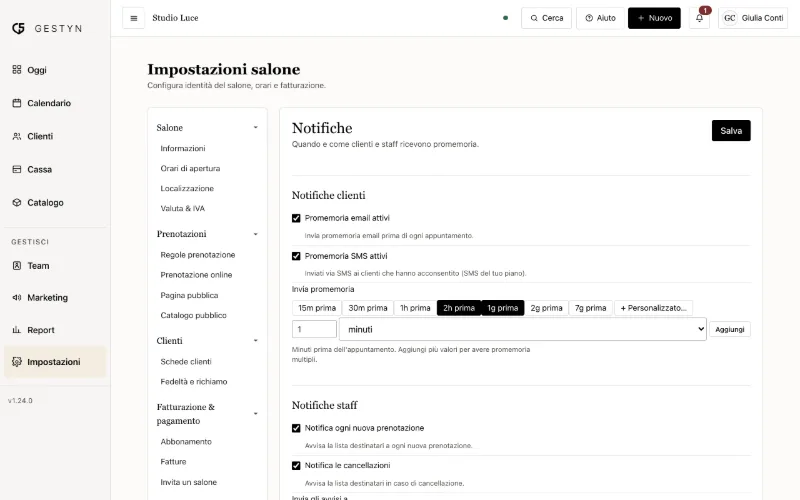Open Prenotazione online settings
Screen dimensions: 800x500
[196, 275]
